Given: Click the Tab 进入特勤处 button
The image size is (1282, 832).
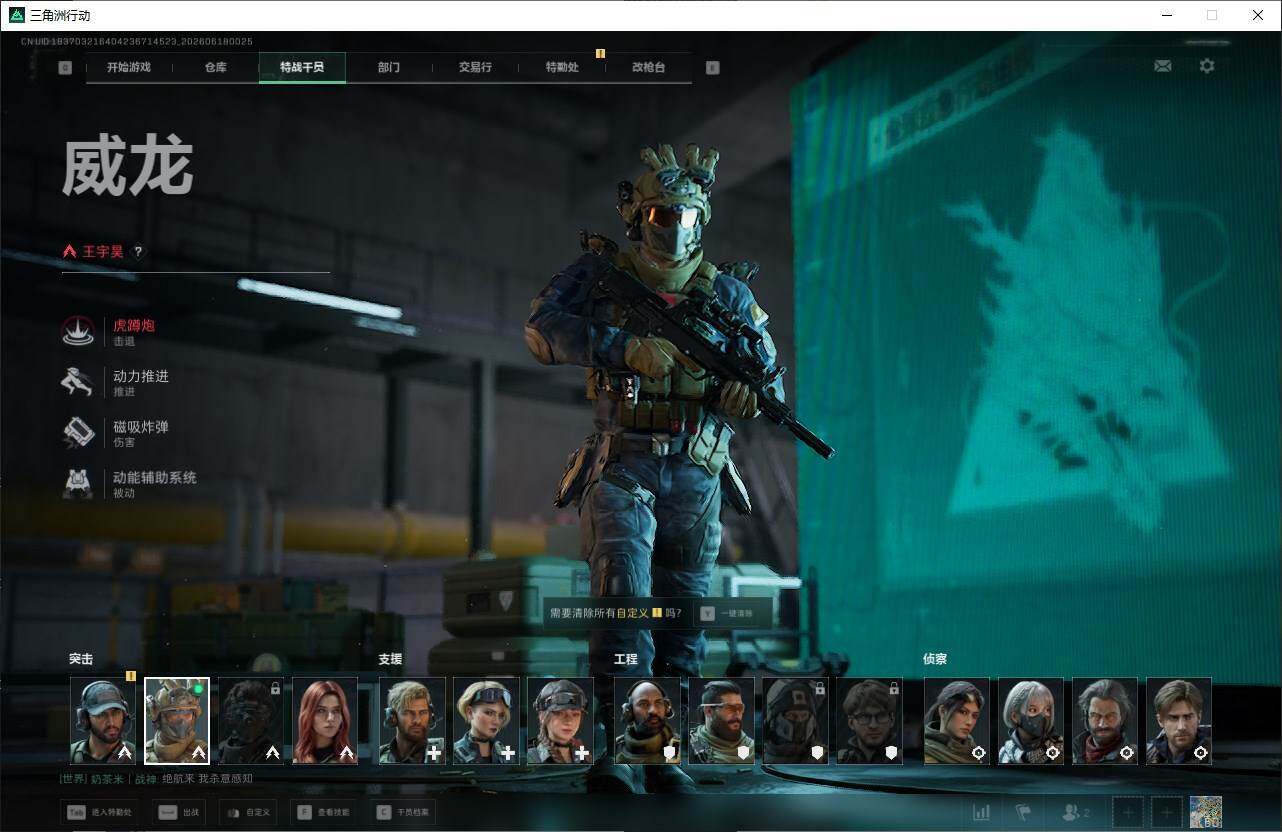Looking at the screenshot, I should click(100, 813).
